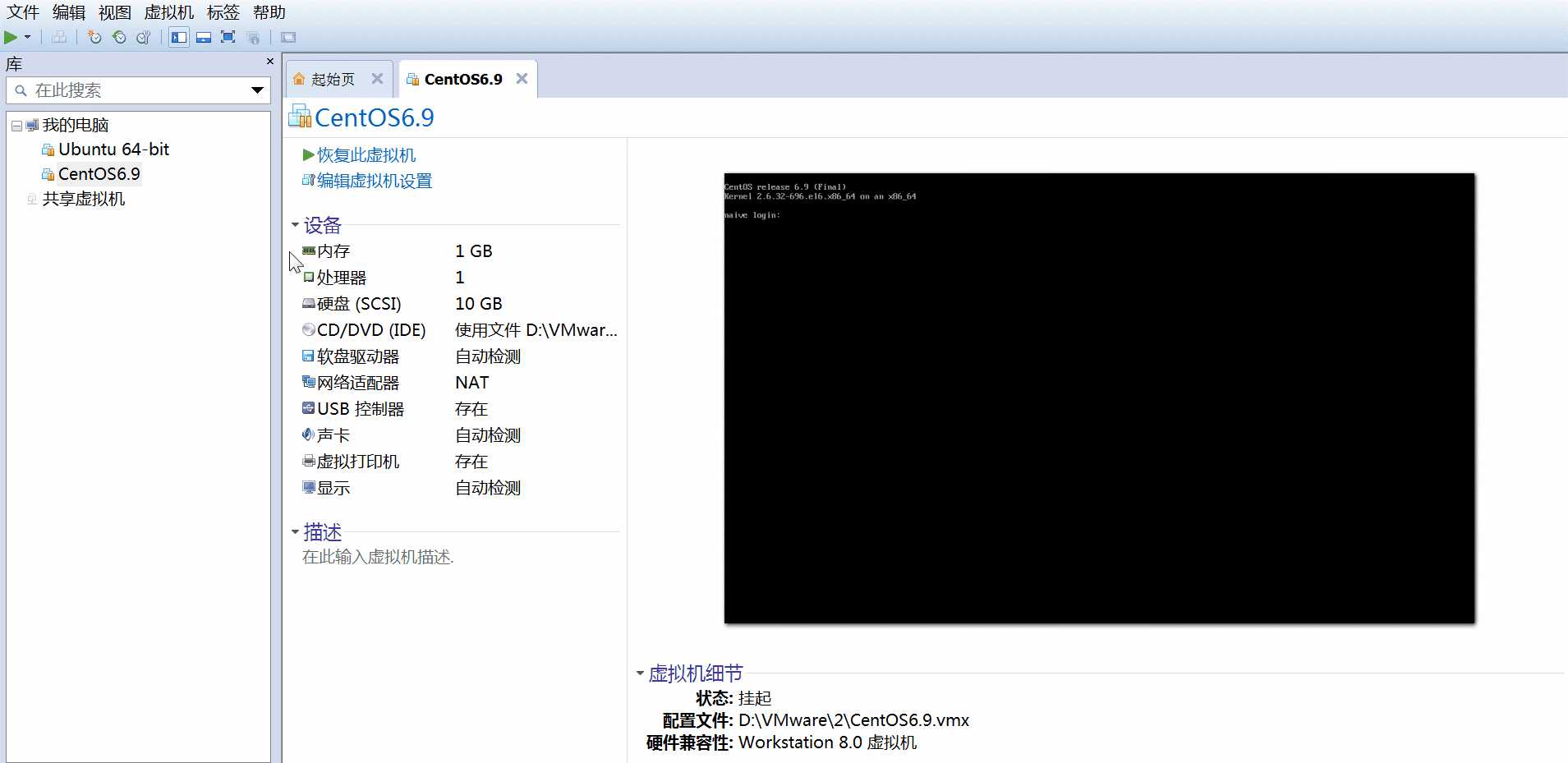Screen dimensions: 1568x763
Task: Click the config path D:\VMware\2\CentOS6.9.vmx
Action: tap(853, 720)
